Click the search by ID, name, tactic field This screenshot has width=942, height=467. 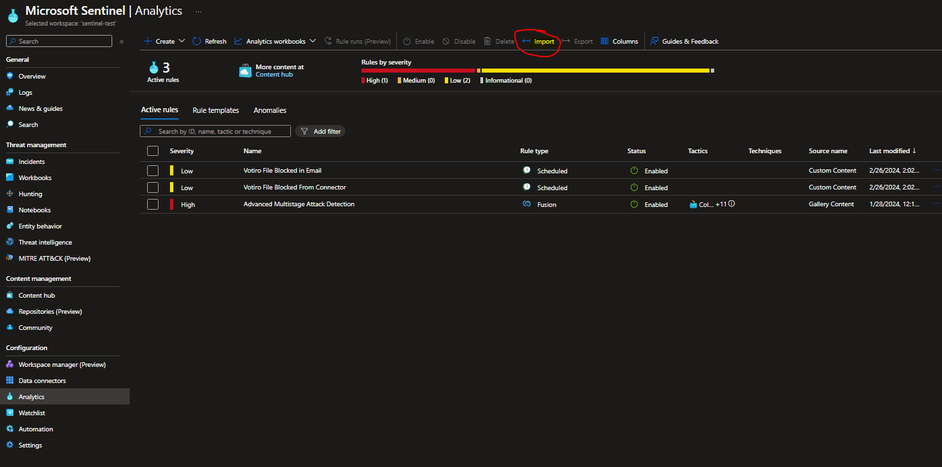pos(215,131)
